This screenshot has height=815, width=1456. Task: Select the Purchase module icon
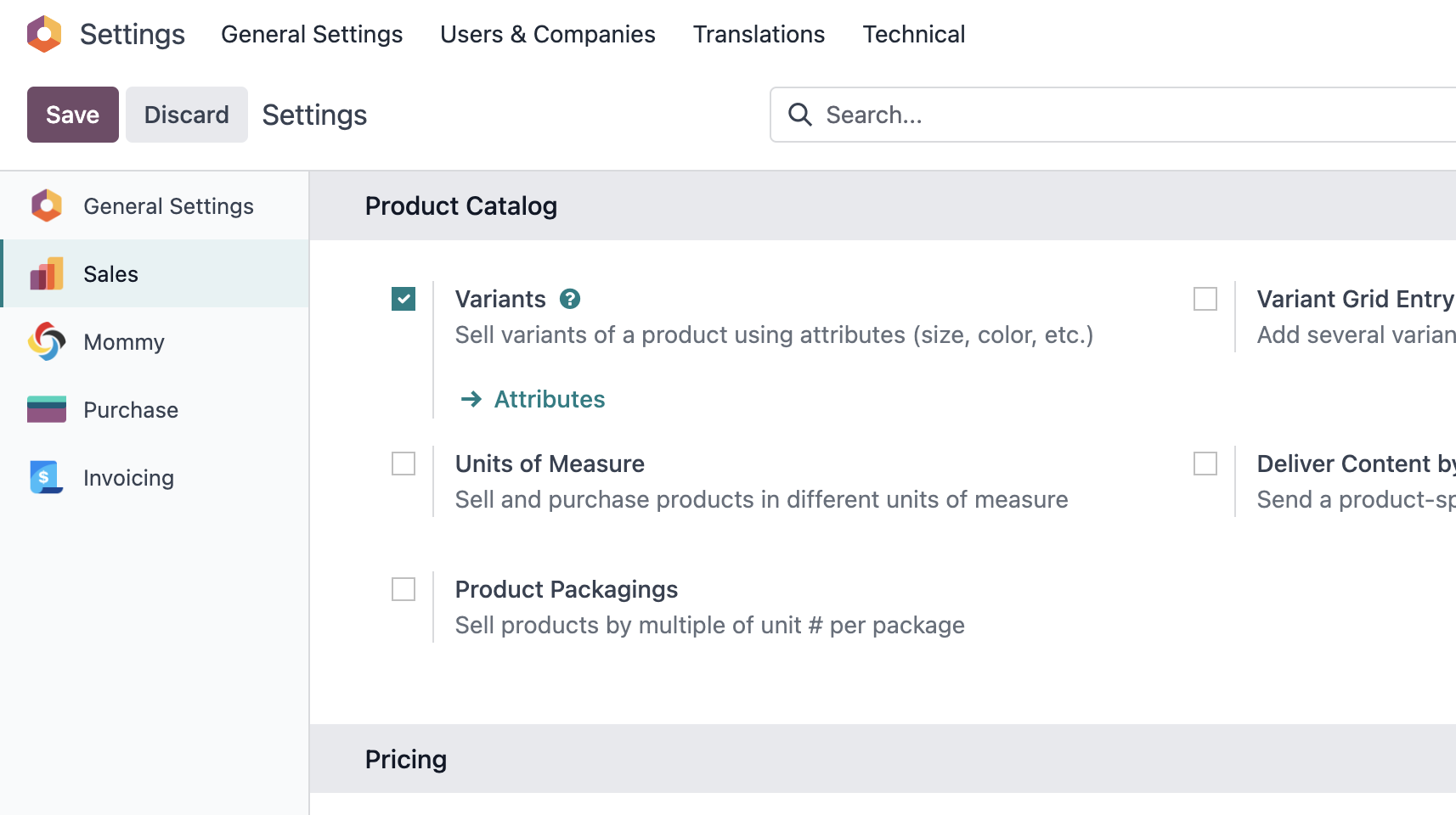[47, 409]
